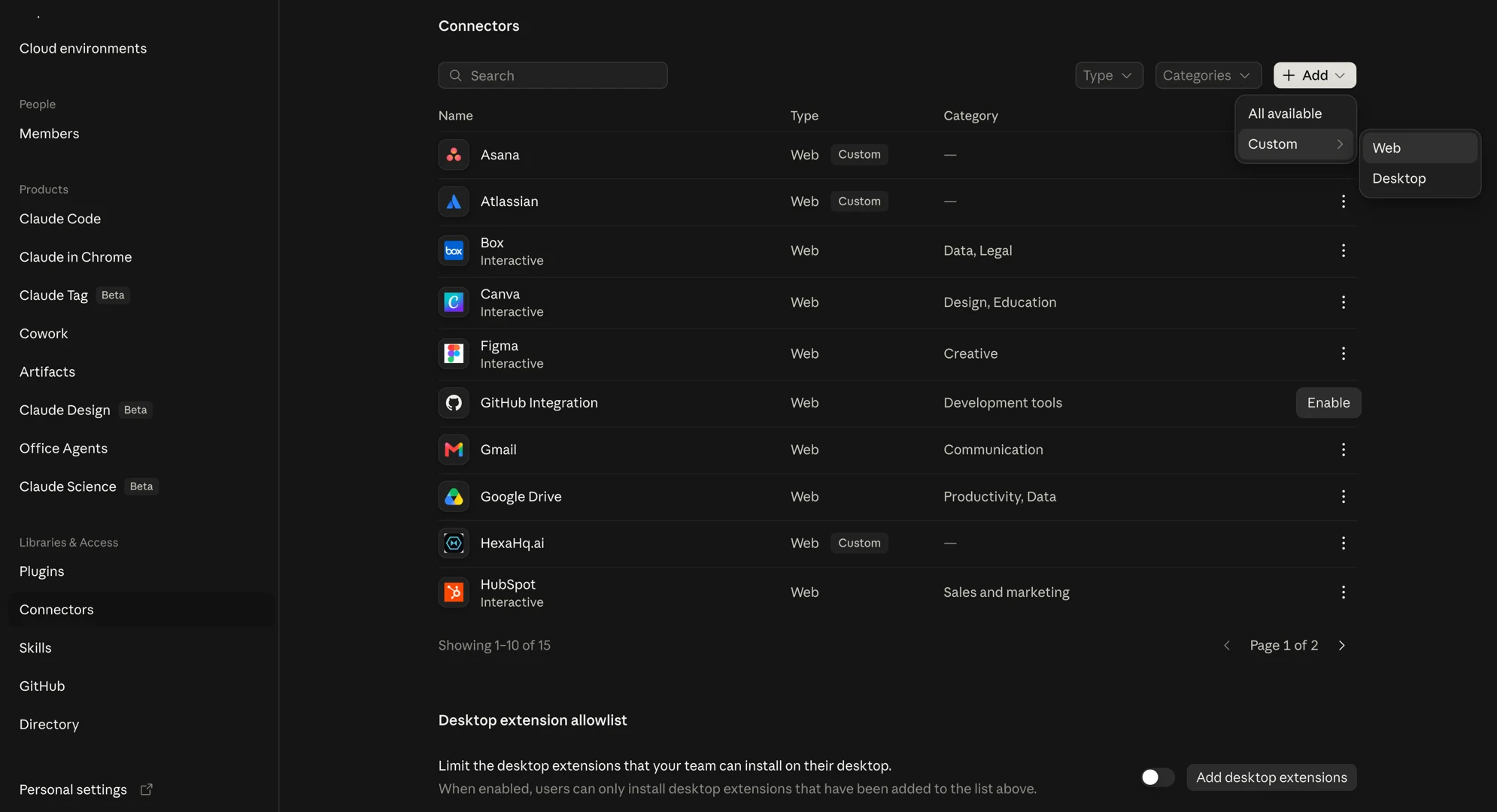Open Office Agents settings
Viewport: 1497px width, 812px height.
[63, 449]
